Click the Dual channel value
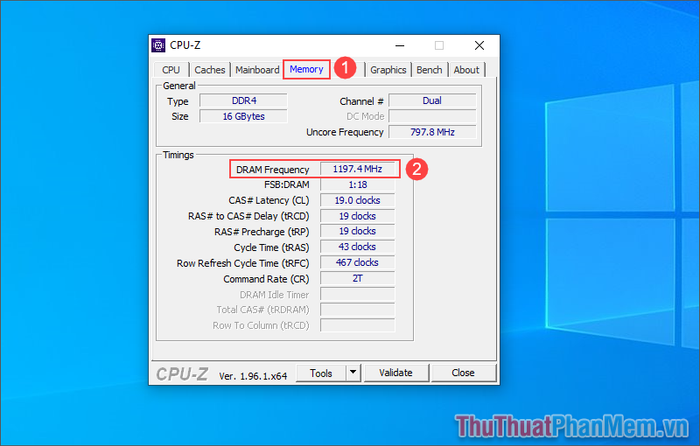This screenshot has width=700, height=446. (432, 101)
